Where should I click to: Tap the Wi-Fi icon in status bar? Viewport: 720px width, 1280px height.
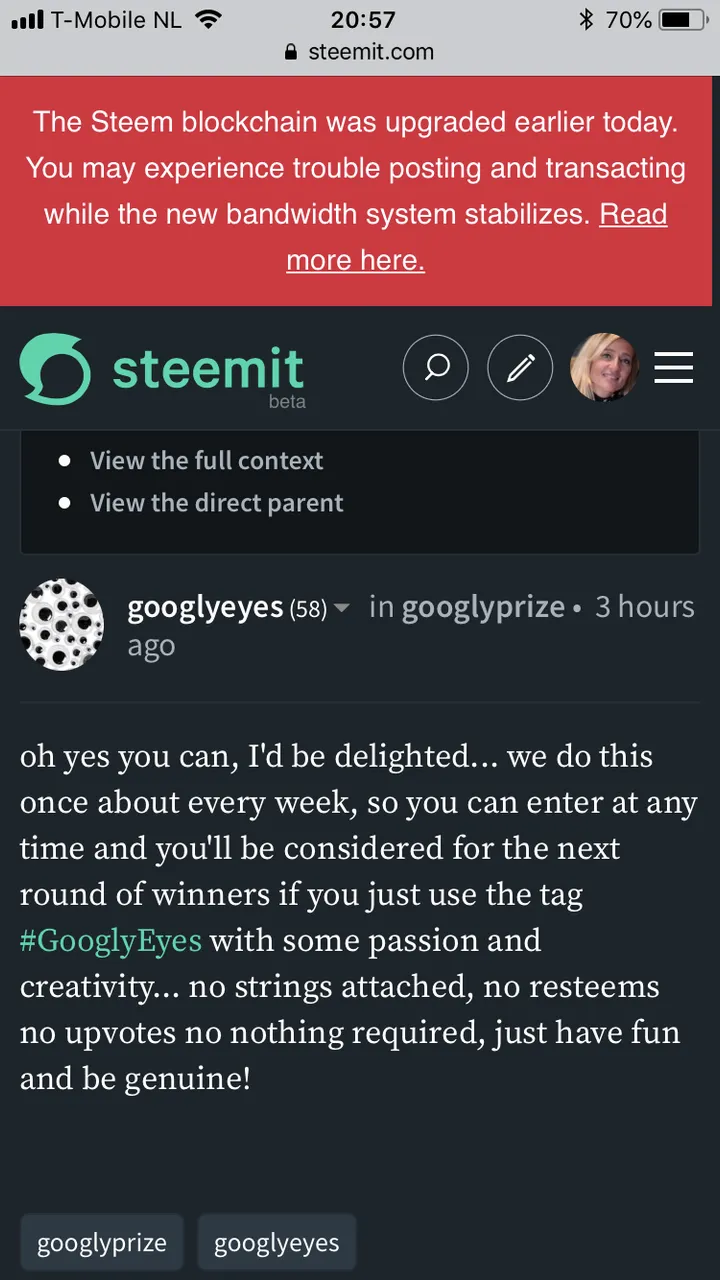[208, 20]
